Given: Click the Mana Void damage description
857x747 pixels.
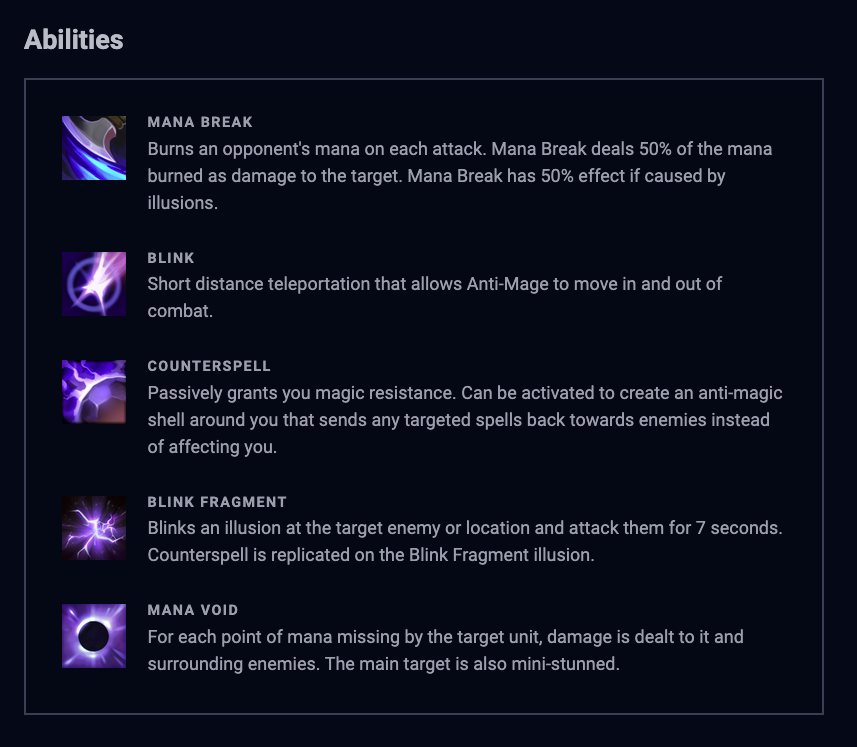Looking at the screenshot, I should (x=445, y=650).
